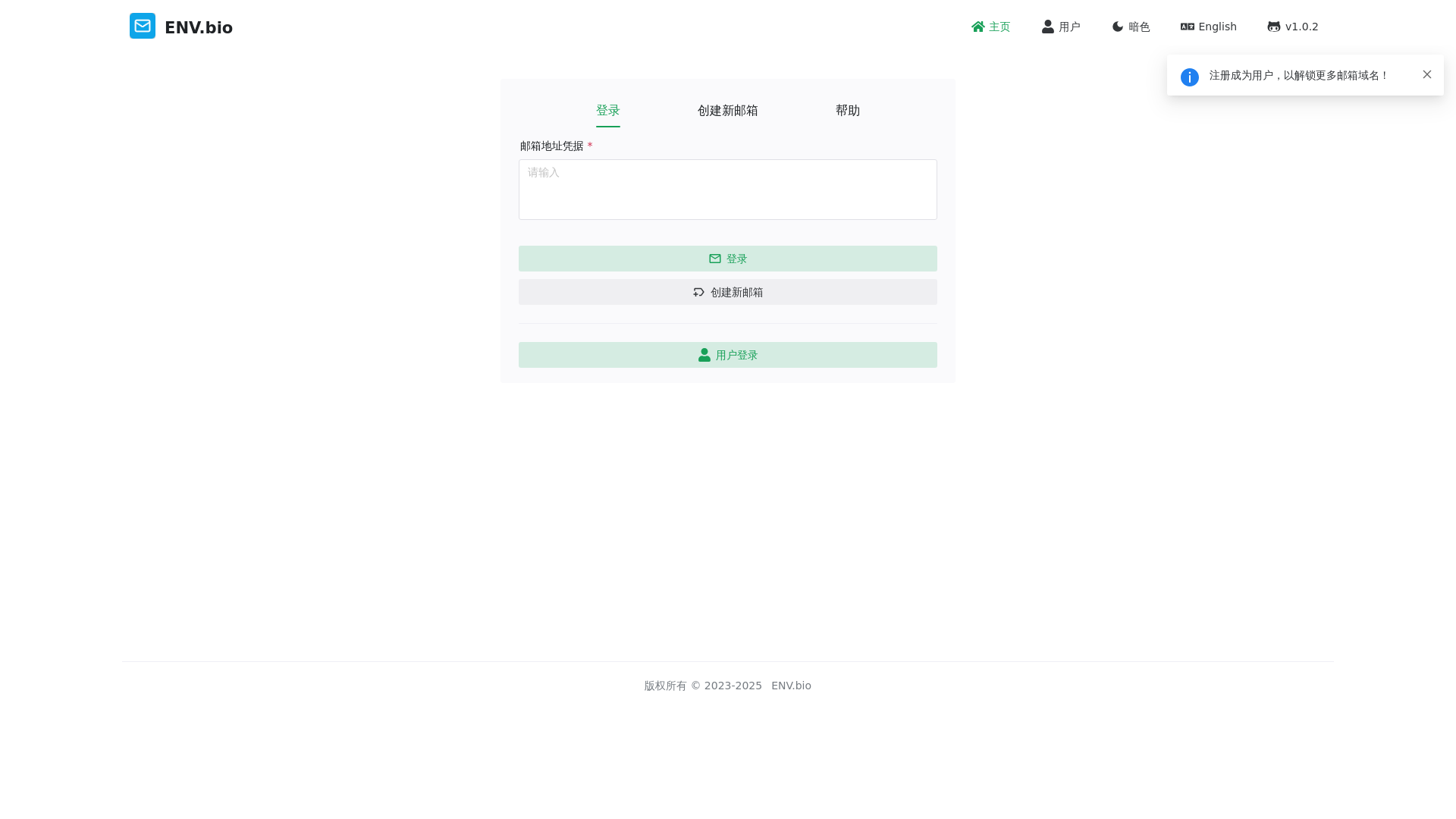Click the home icon beside 主页
The width and height of the screenshot is (1456, 819).
(x=978, y=27)
